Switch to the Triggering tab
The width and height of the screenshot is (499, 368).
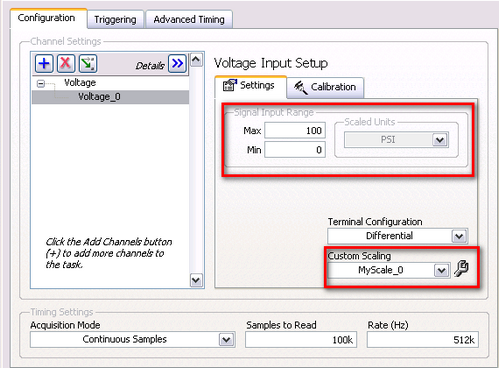(115, 20)
